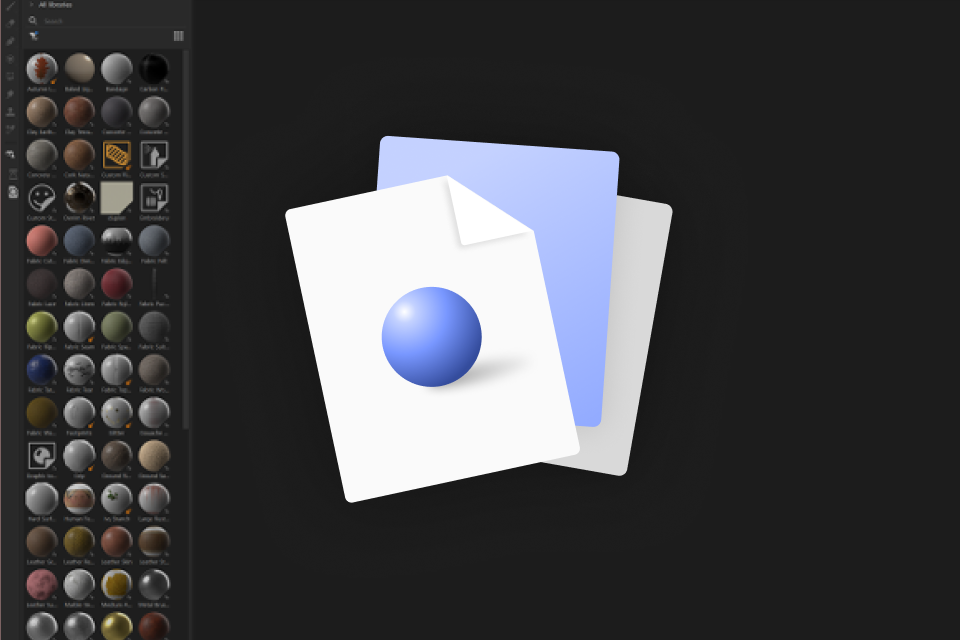960x640 pixels.
Task: Choose the Ivy Branch sphere with green leaves
Action: (x=116, y=499)
